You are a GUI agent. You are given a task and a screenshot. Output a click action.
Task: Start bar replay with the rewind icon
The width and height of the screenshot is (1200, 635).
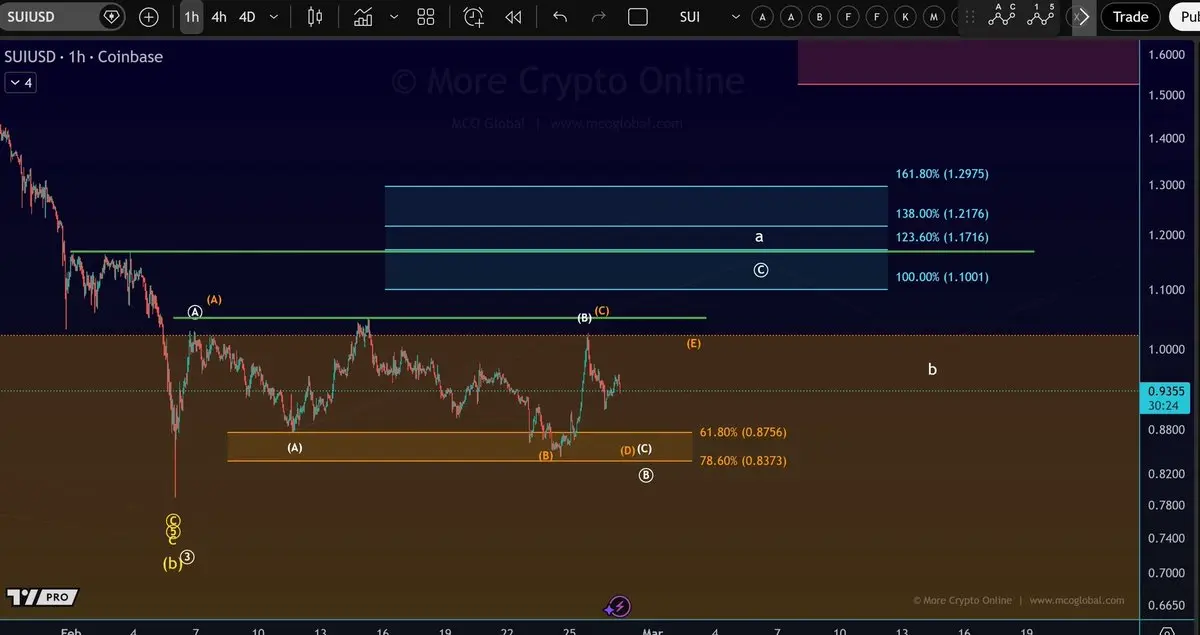[513, 17]
